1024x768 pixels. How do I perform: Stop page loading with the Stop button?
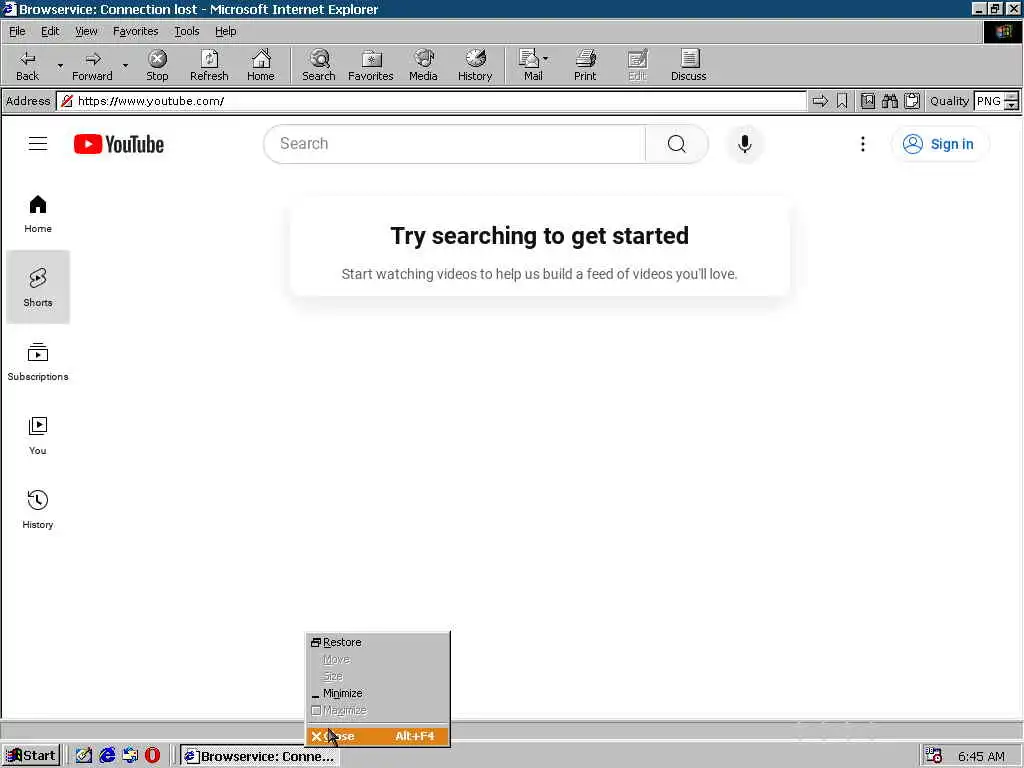157,65
